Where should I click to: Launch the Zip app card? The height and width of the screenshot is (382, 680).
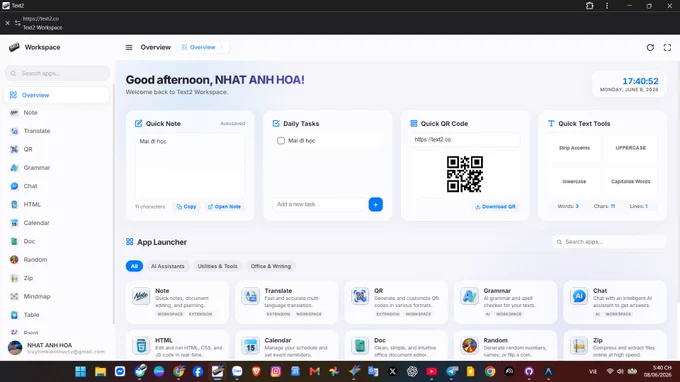tap(615, 346)
